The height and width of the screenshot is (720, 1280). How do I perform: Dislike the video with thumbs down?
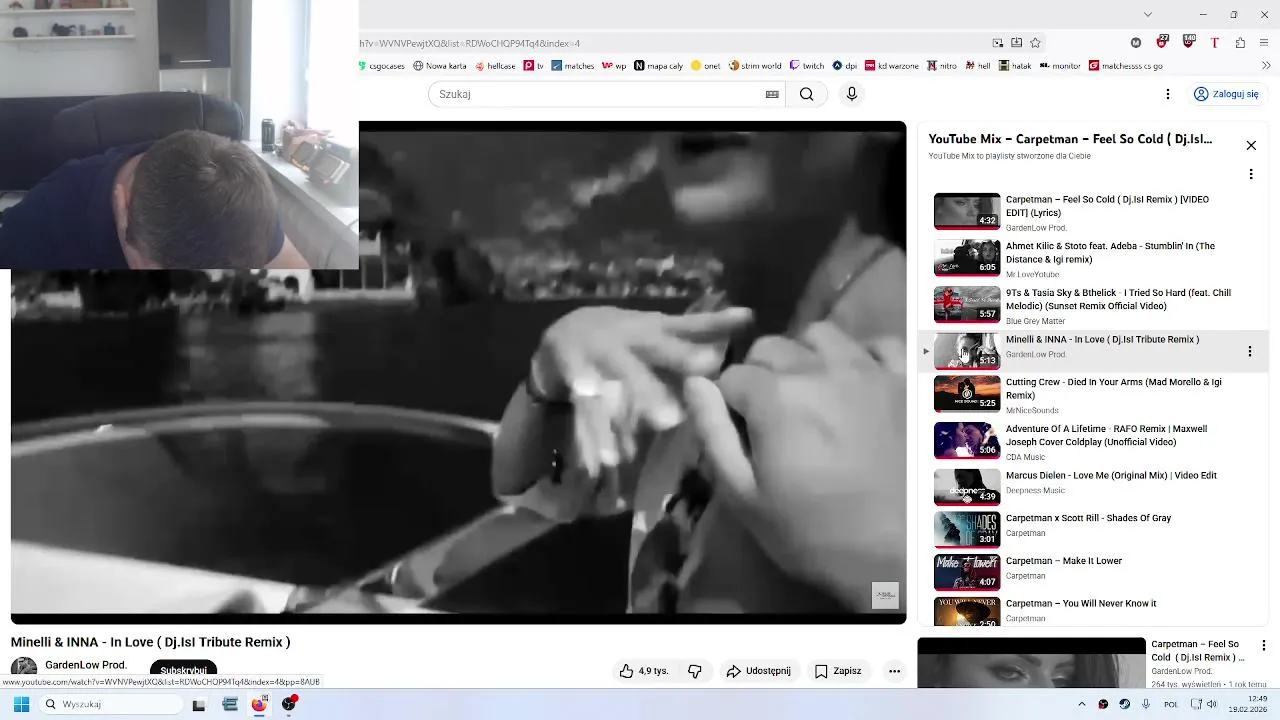(695, 671)
